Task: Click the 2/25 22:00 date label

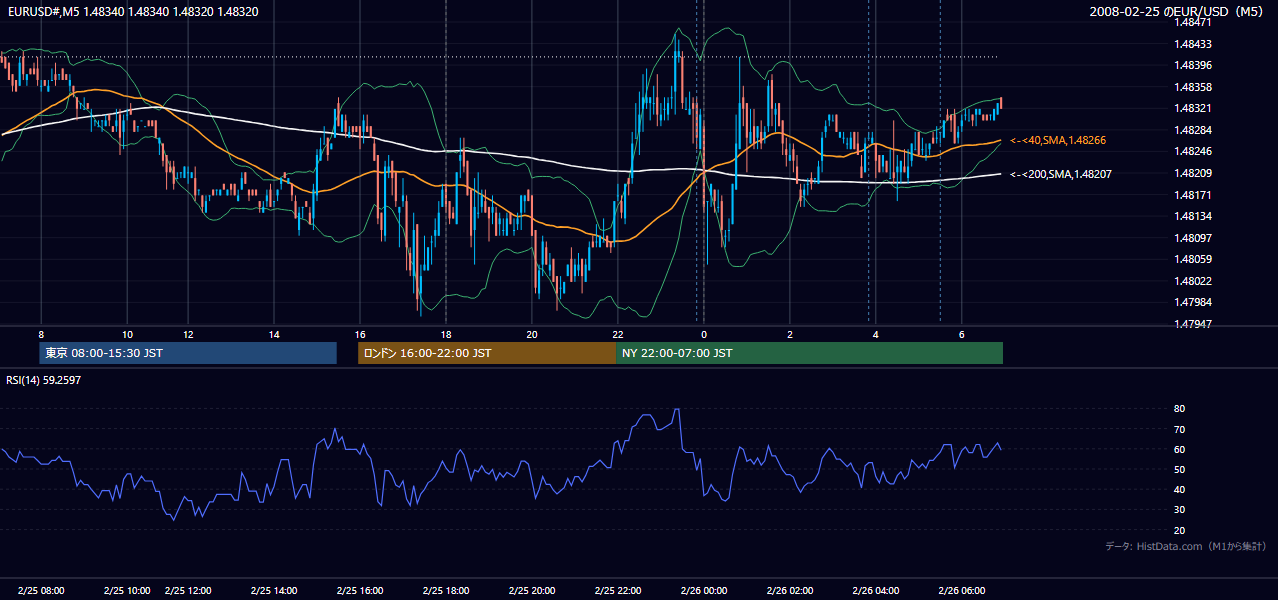Action: 618,590
